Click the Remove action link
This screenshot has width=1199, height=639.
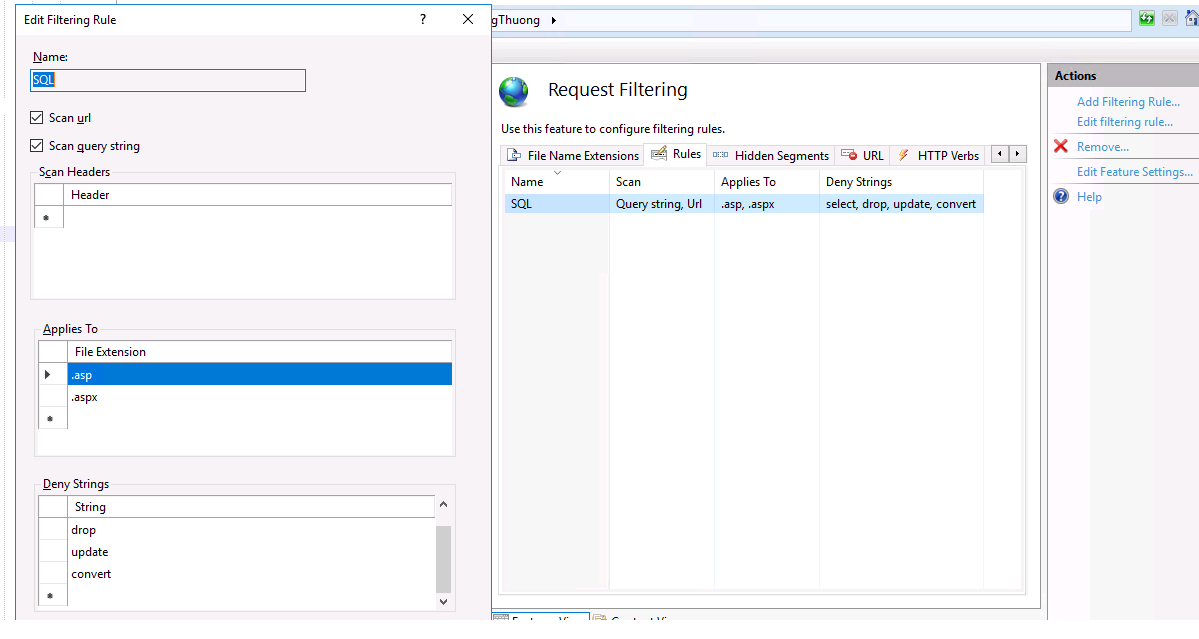click(1103, 147)
